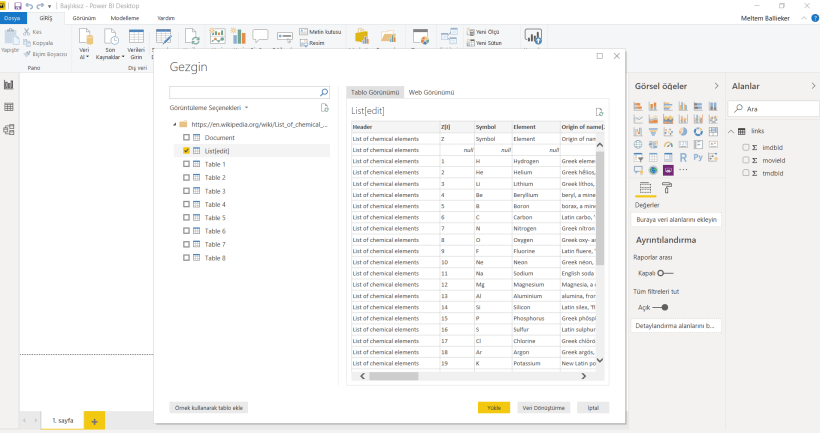
Task: Uncheck the List[edit] checkbox
Action: [186, 150]
